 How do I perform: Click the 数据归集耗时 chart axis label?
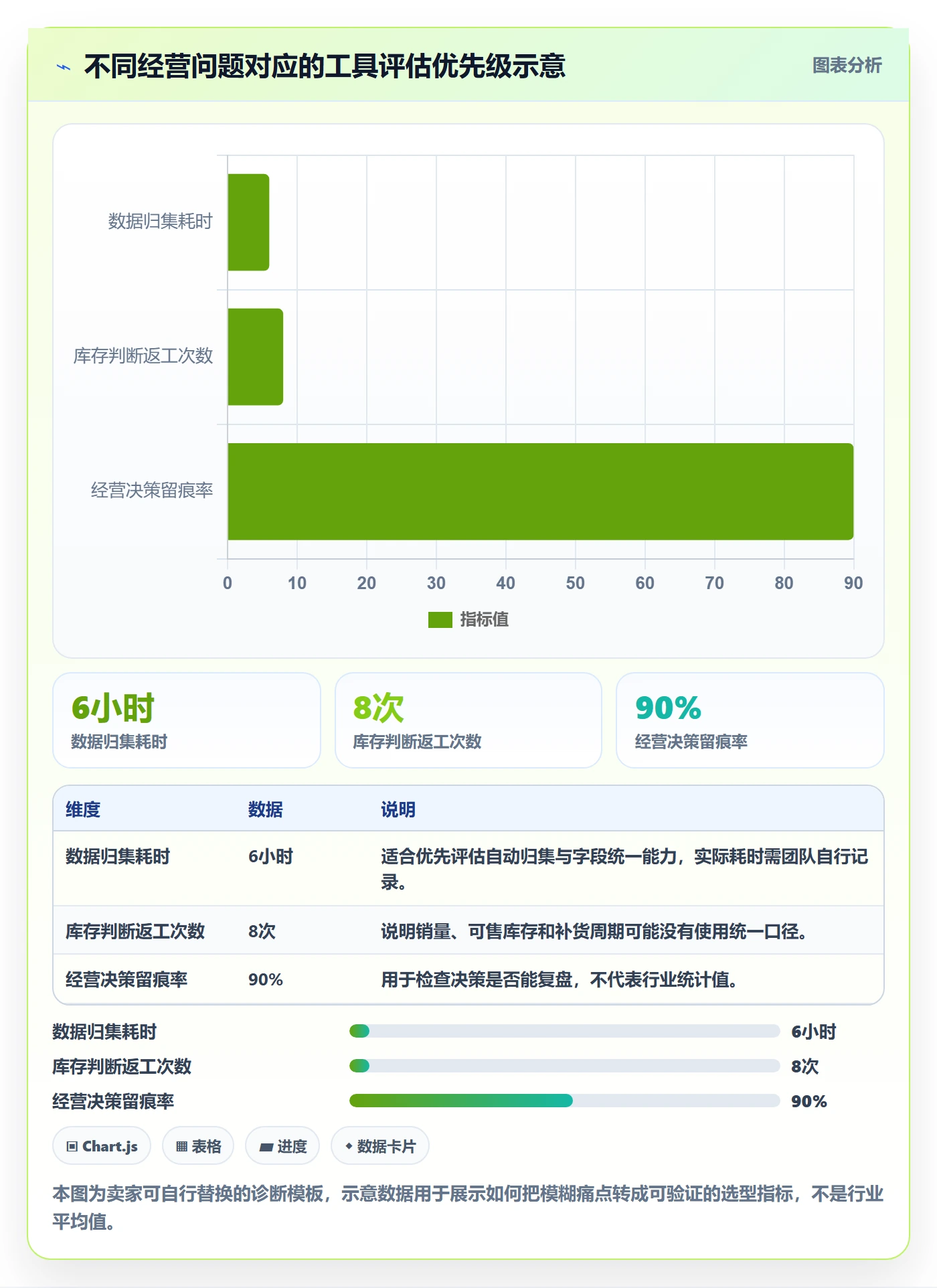161,222
